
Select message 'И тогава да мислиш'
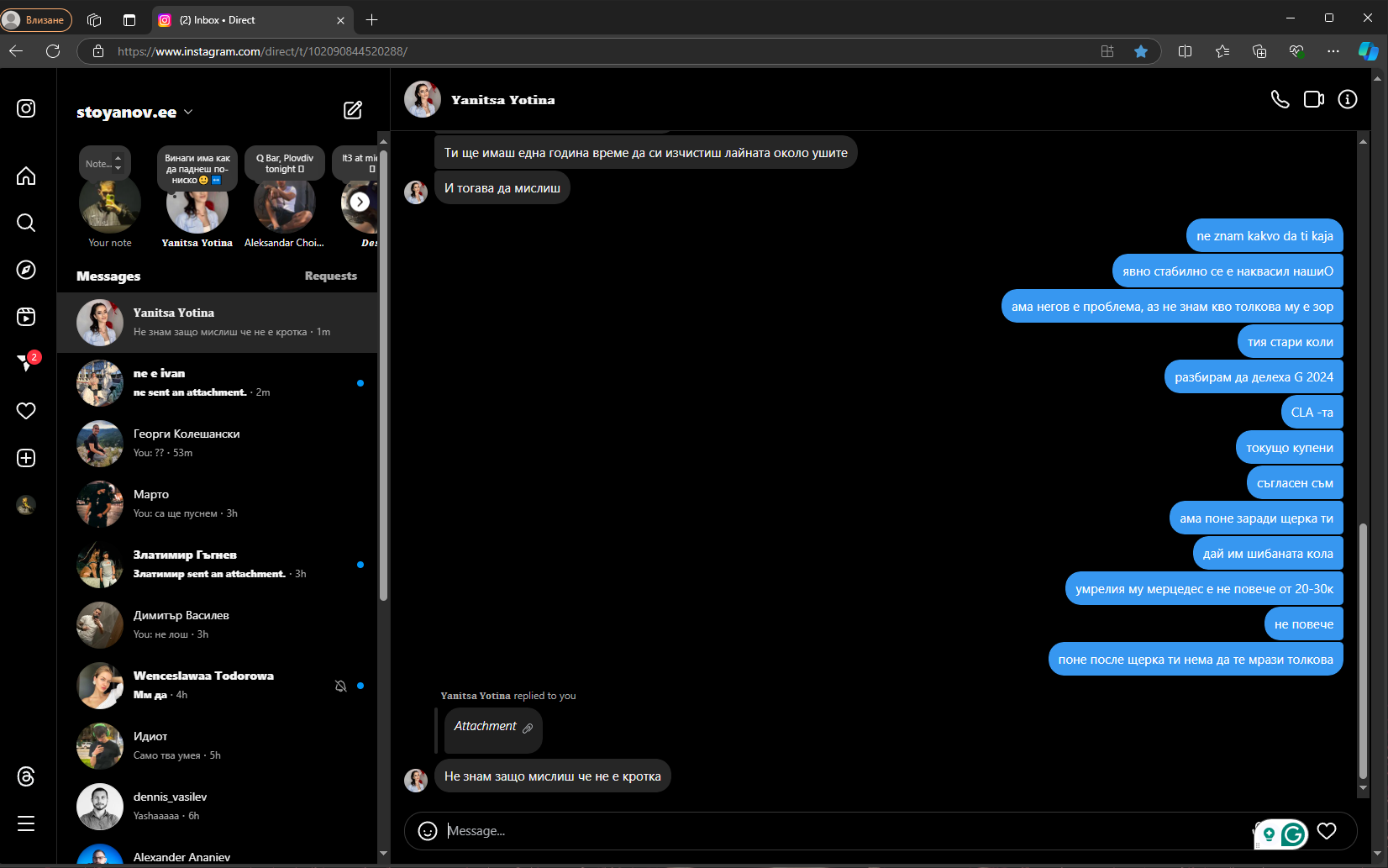pos(502,188)
